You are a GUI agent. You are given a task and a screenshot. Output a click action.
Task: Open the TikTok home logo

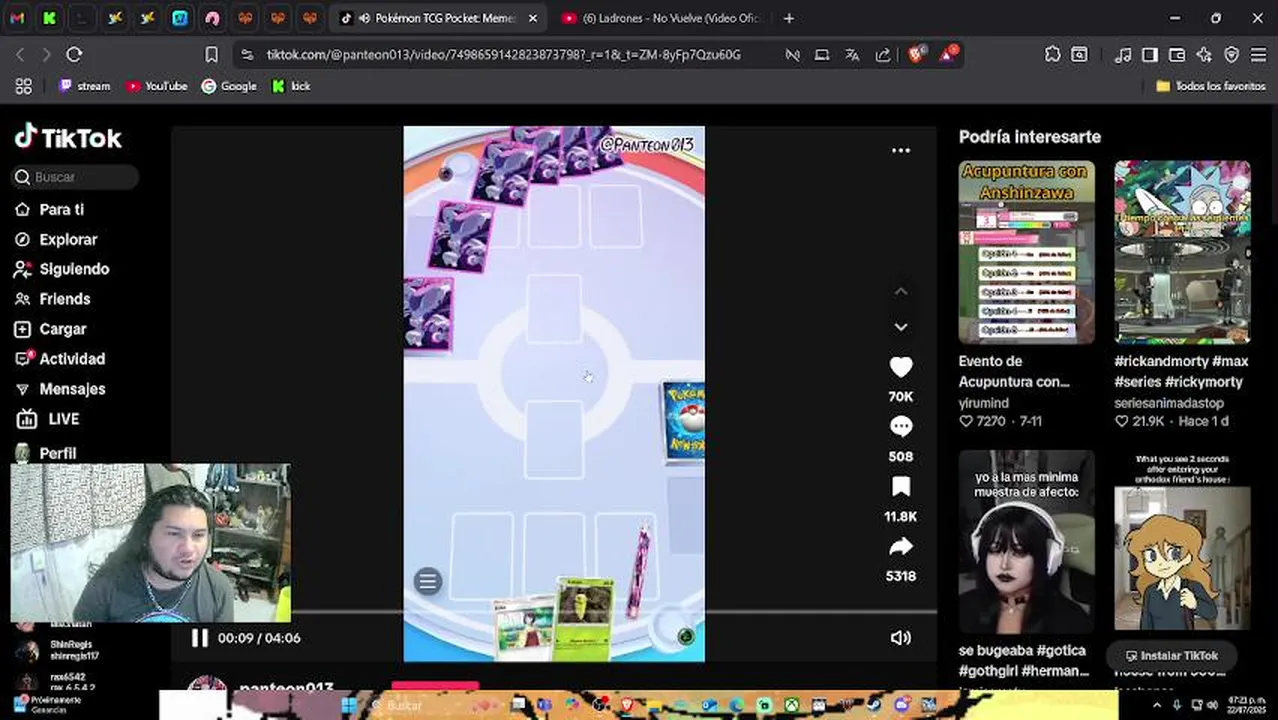point(68,138)
